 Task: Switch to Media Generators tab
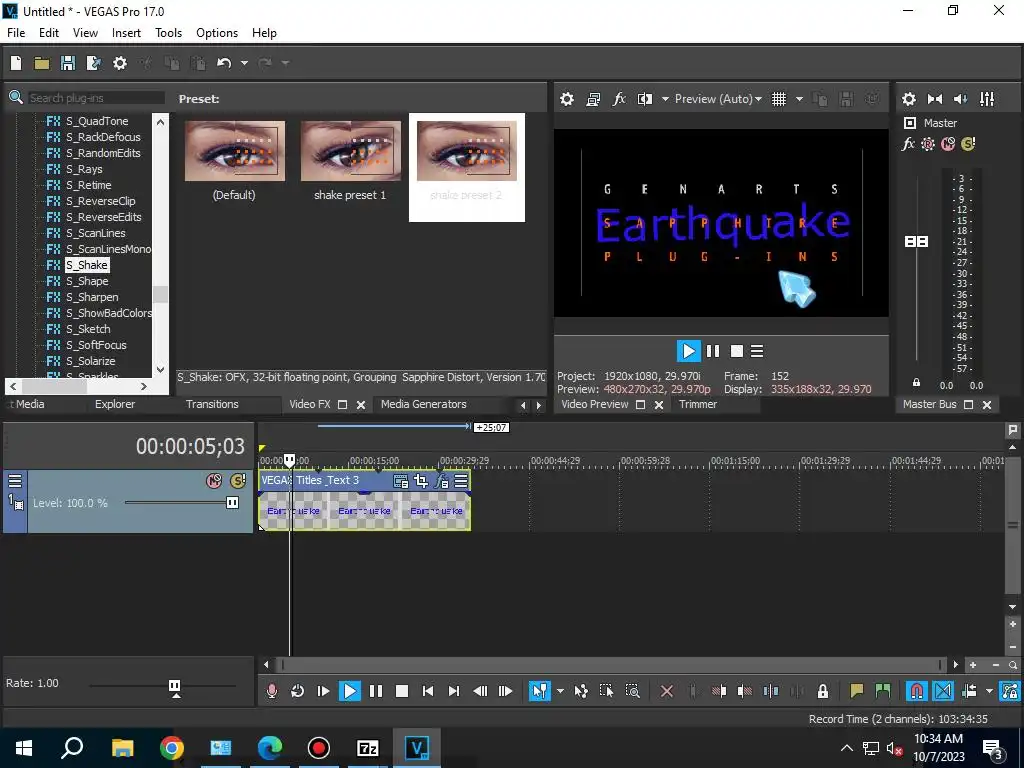pyautogui.click(x=424, y=404)
